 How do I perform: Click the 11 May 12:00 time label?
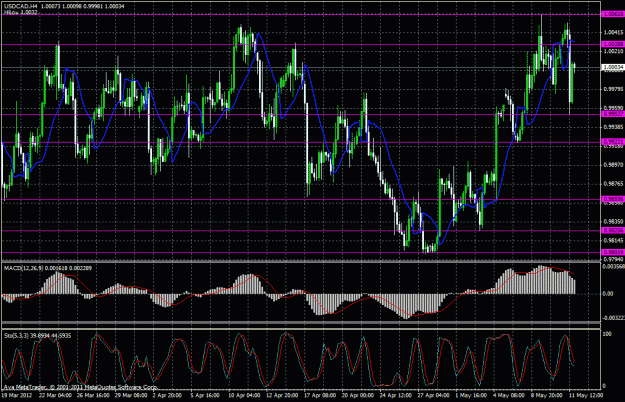(x=586, y=396)
